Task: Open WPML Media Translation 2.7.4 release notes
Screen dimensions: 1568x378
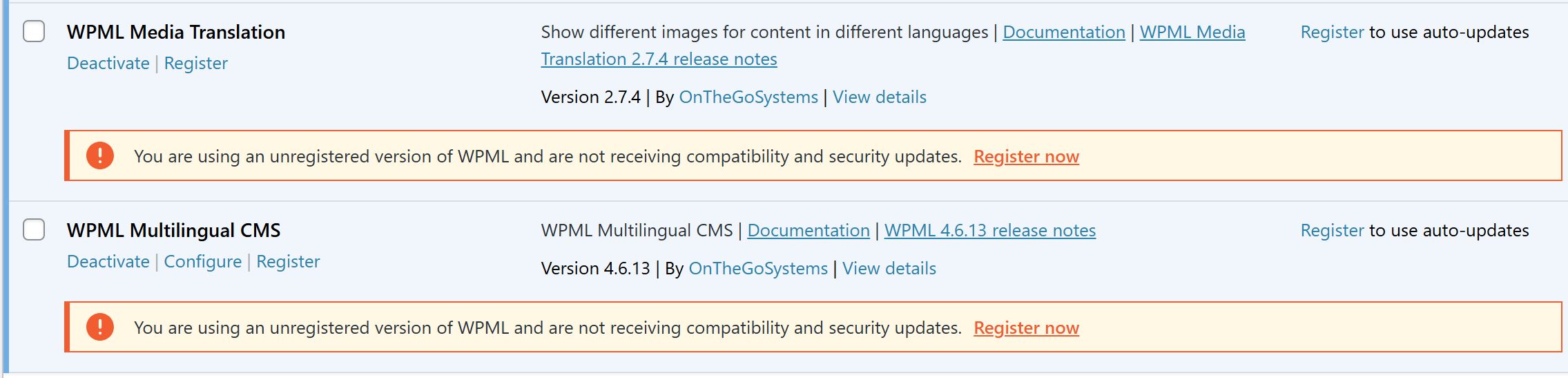Action: pyautogui.click(x=659, y=59)
